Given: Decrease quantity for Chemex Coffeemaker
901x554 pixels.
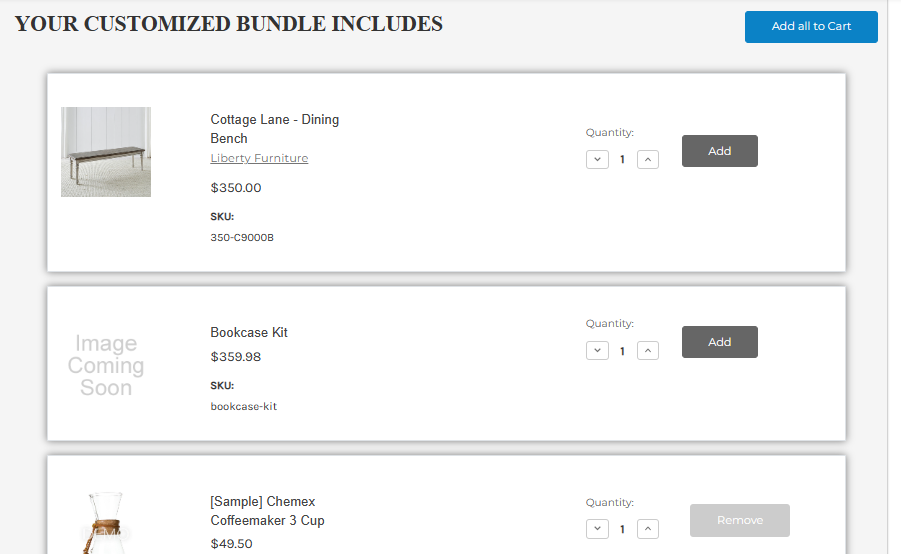Looking at the screenshot, I should coord(597,529).
